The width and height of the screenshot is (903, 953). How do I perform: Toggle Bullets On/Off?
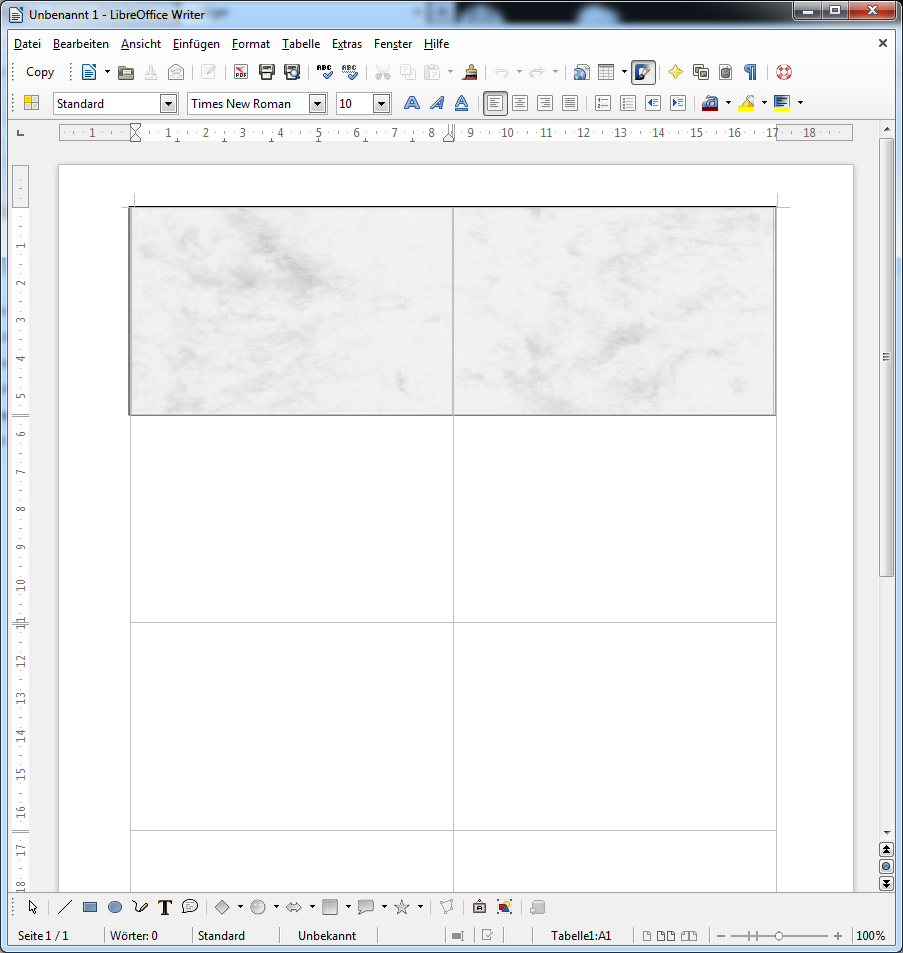628,103
